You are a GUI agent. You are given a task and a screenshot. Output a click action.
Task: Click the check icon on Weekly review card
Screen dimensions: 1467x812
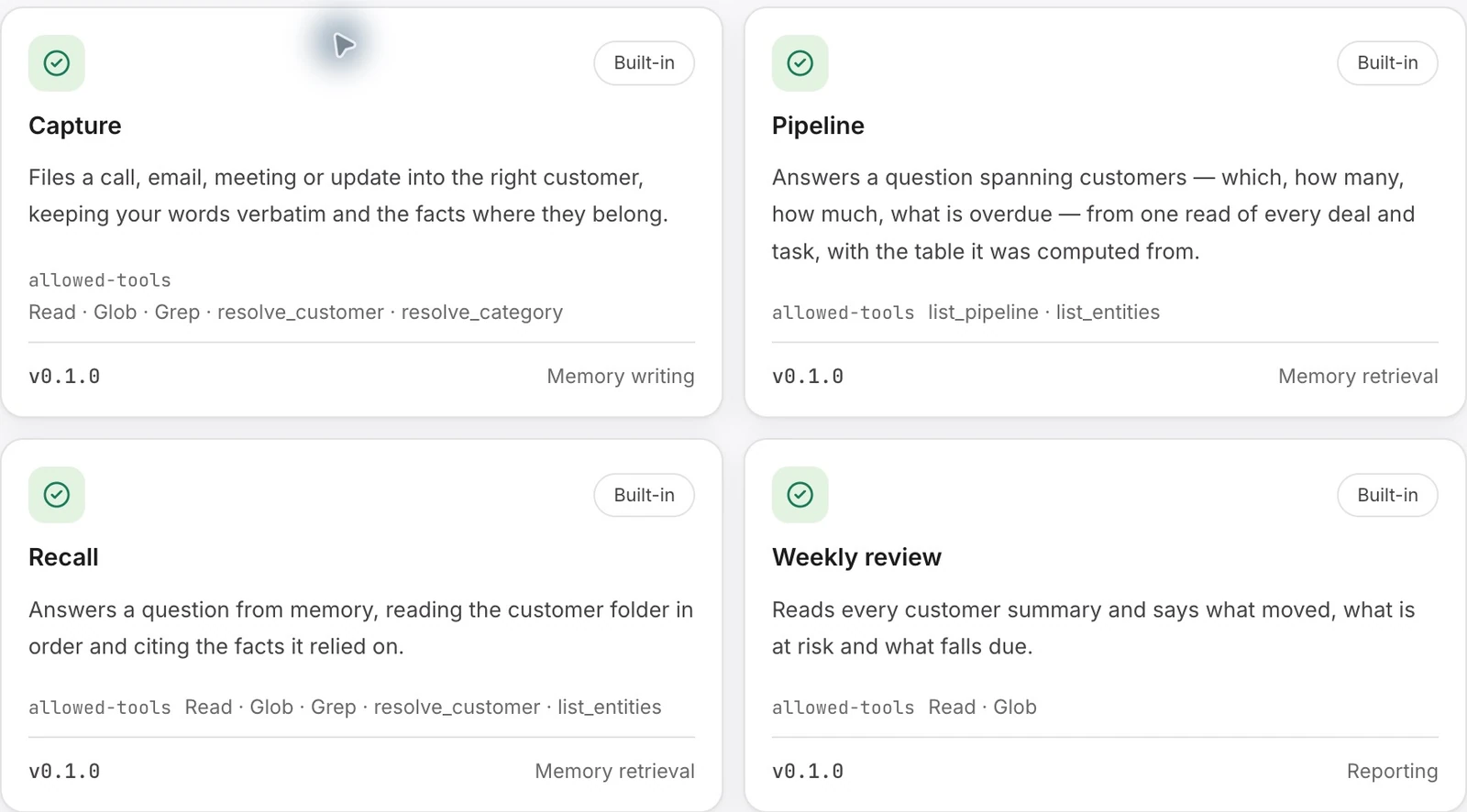coord(800,495)
